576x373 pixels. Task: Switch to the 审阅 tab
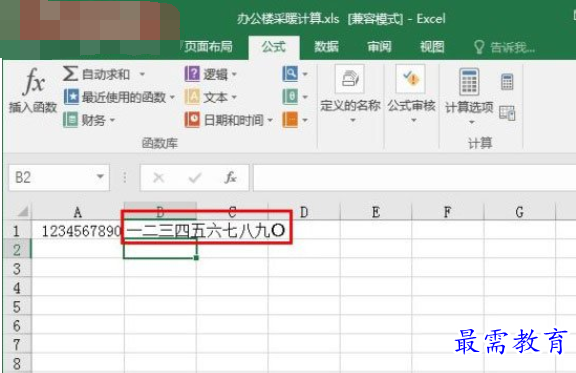[379, 47]
